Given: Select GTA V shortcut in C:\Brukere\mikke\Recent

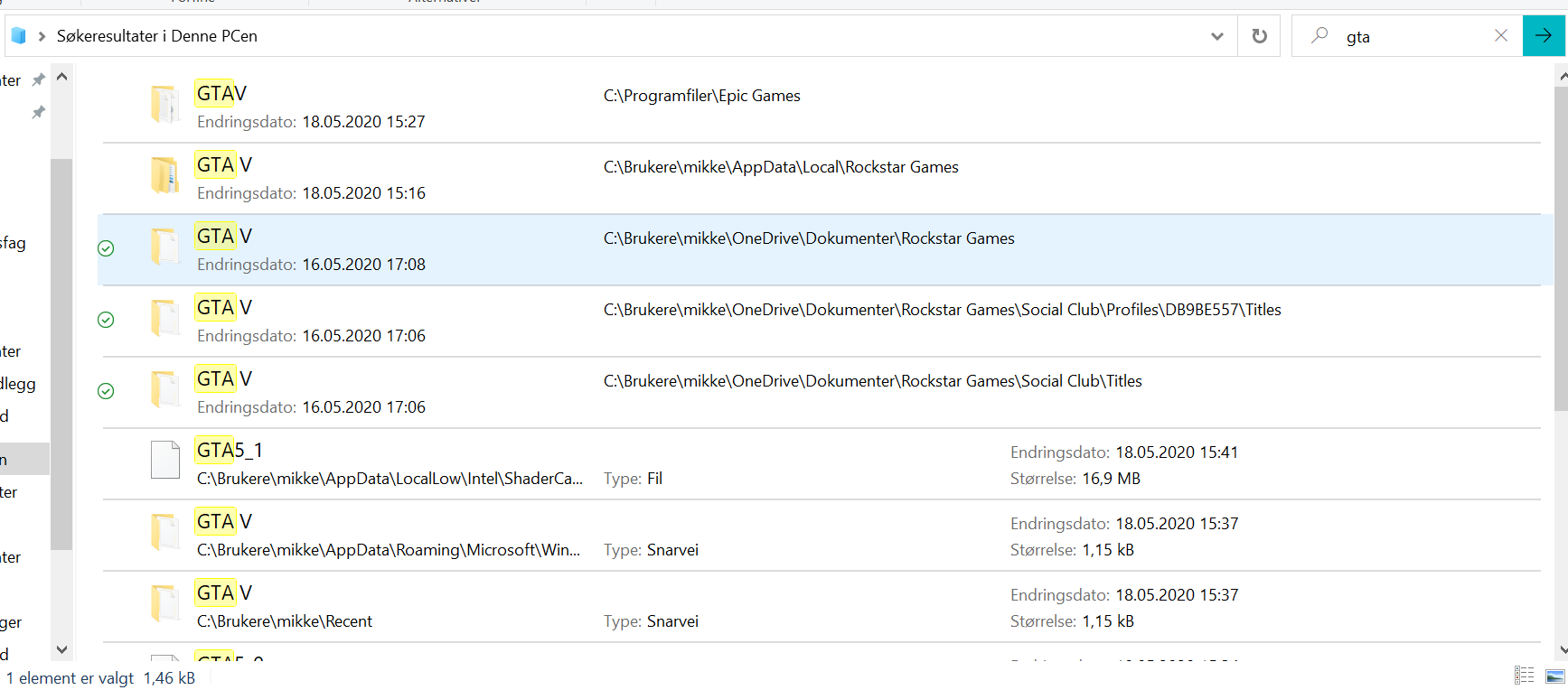Looking at the screenshot, I should [x=223, y=593].
